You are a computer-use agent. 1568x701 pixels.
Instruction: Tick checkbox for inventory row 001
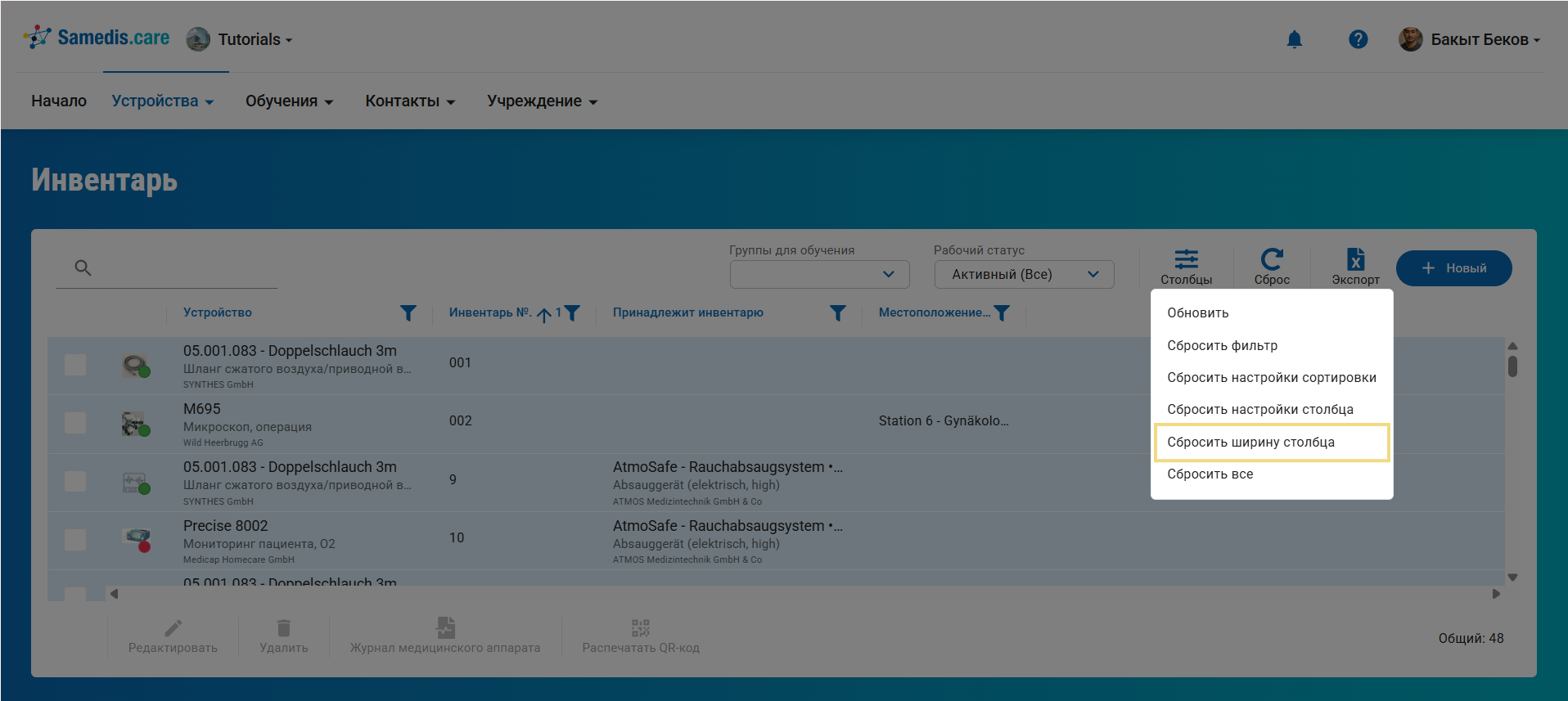click(75, 365)
